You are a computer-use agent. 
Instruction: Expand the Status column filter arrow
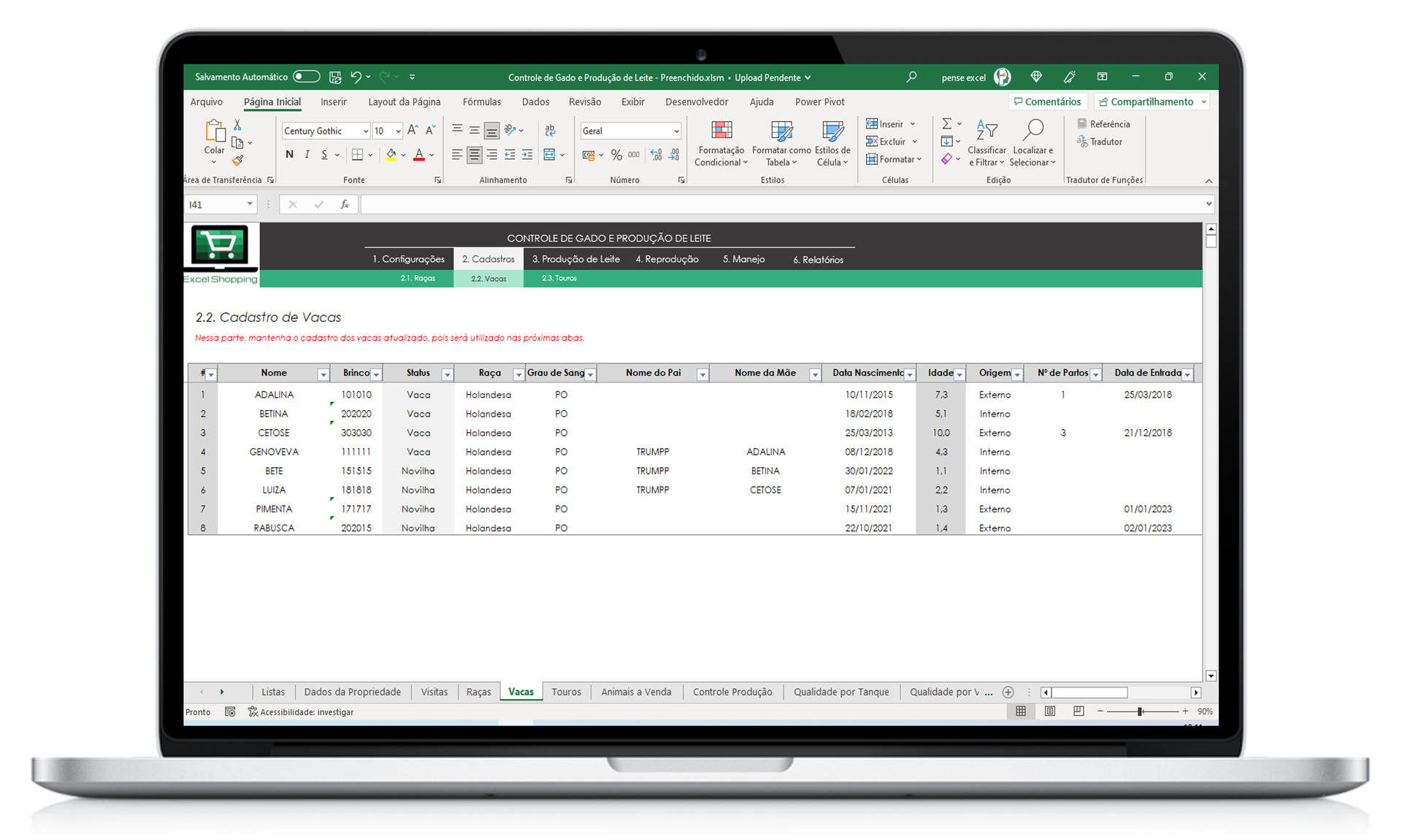click(447, 374)
